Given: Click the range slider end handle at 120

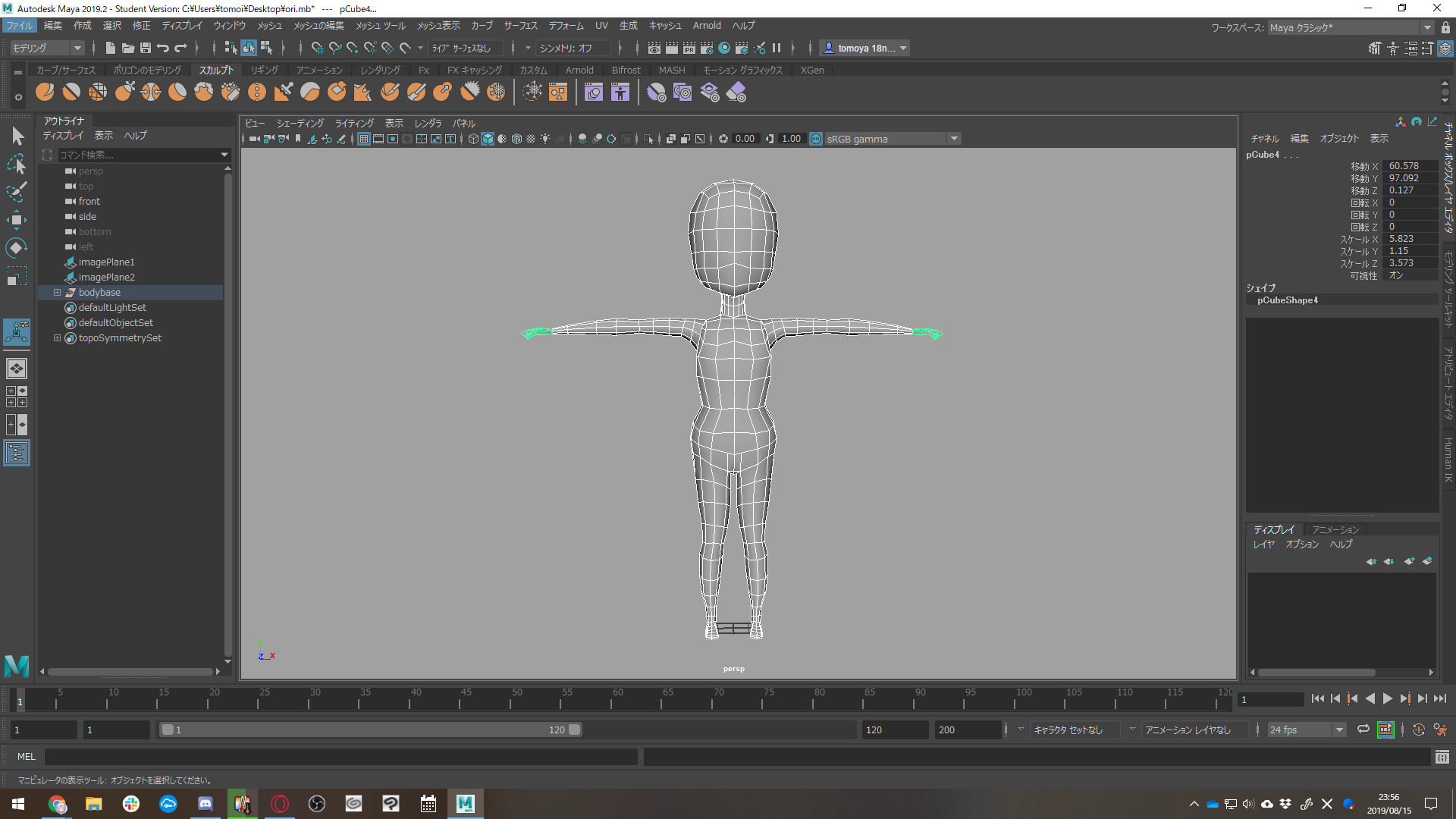Looking at the screenshot, I should (x=575, y=730).
